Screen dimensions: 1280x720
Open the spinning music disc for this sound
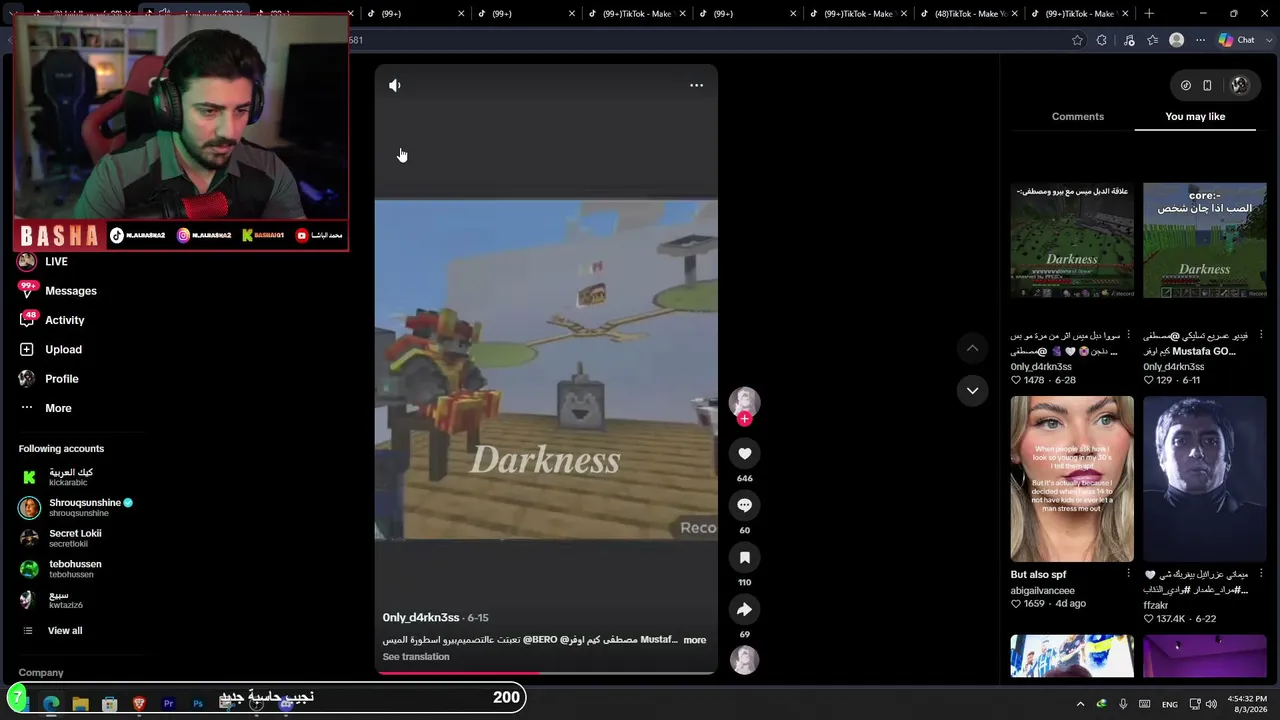coord(744,660)
